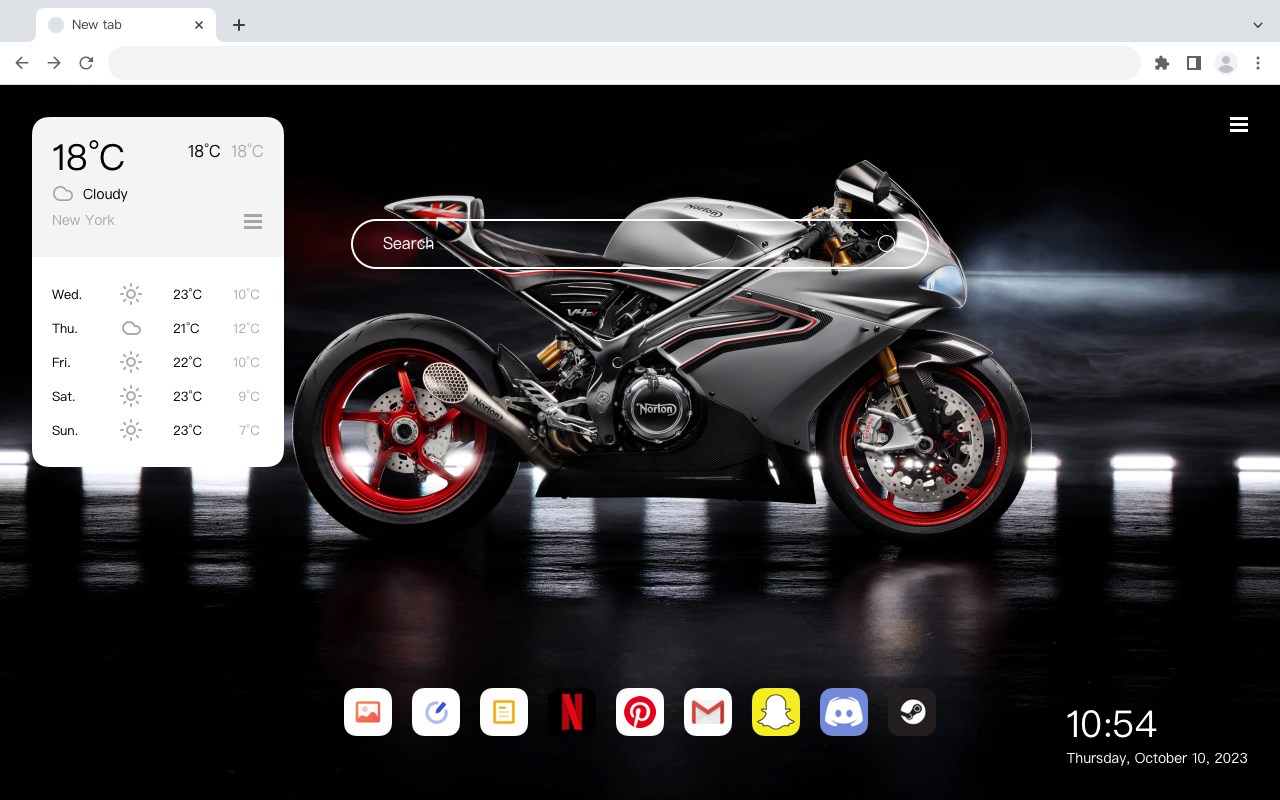The width and height of the screenshot is (1280, 800).
Task: Click the cloudy weather icon
Action: tap(63, 194)
